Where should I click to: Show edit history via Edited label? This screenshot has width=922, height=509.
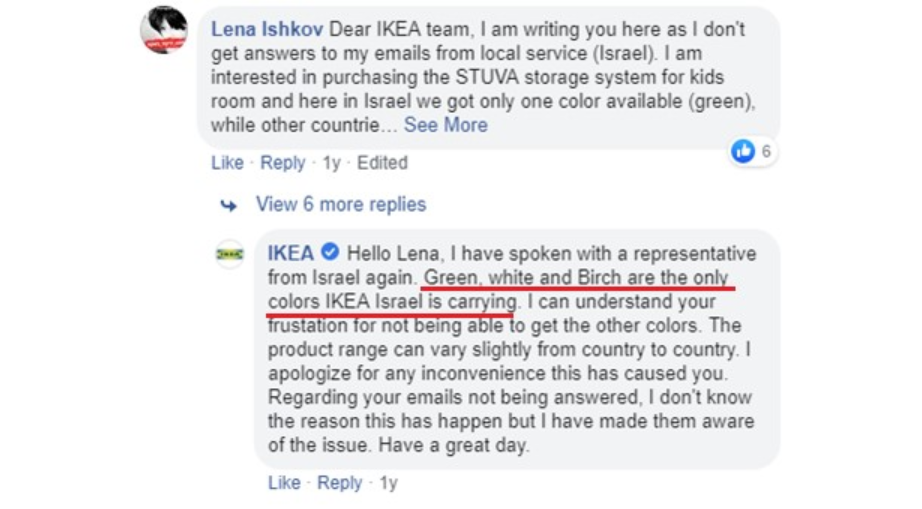(x=382, y=162)
